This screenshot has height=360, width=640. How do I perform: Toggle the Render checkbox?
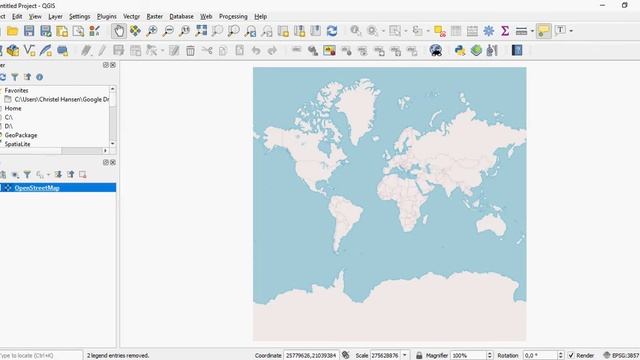click(x=571, y=356)
